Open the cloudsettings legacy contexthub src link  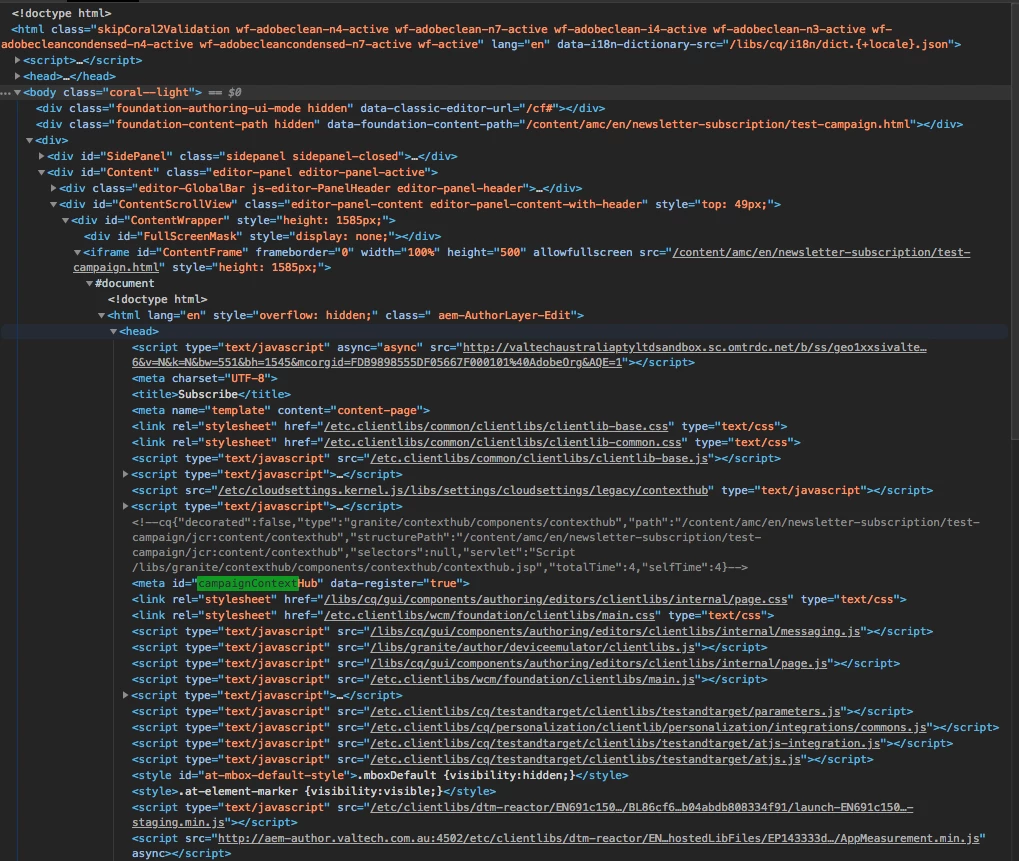pos(463,490)
